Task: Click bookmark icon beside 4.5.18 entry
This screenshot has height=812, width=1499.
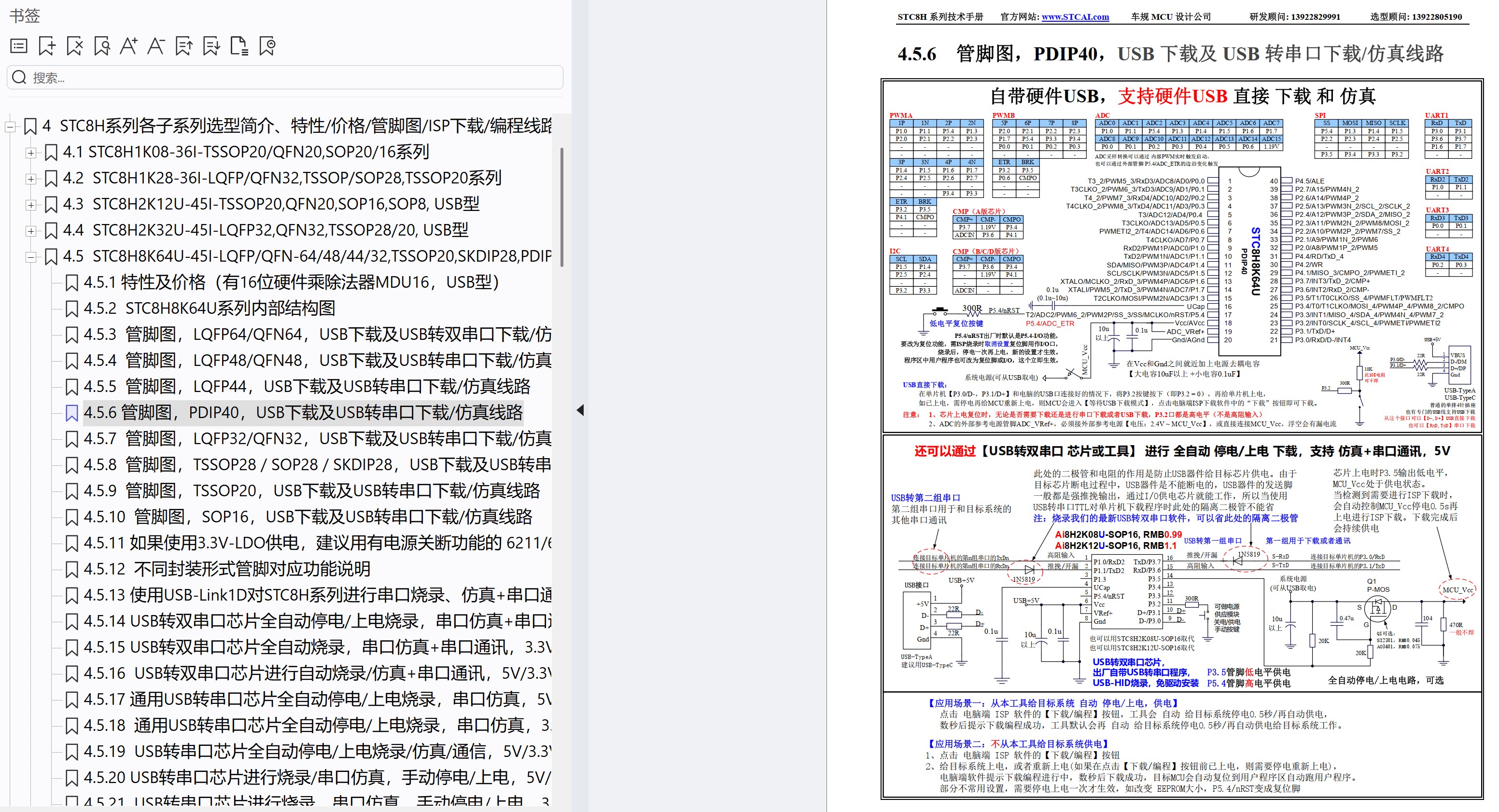Action: (71, 726)
